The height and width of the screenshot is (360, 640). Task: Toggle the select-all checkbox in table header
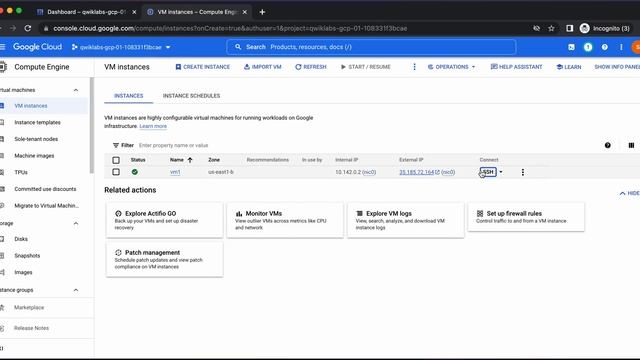pos(116,160)
